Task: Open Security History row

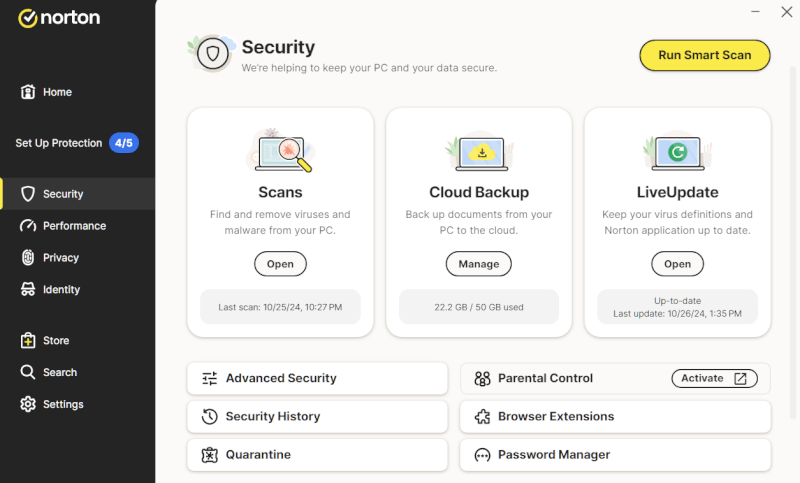Action: coord(317,416)
